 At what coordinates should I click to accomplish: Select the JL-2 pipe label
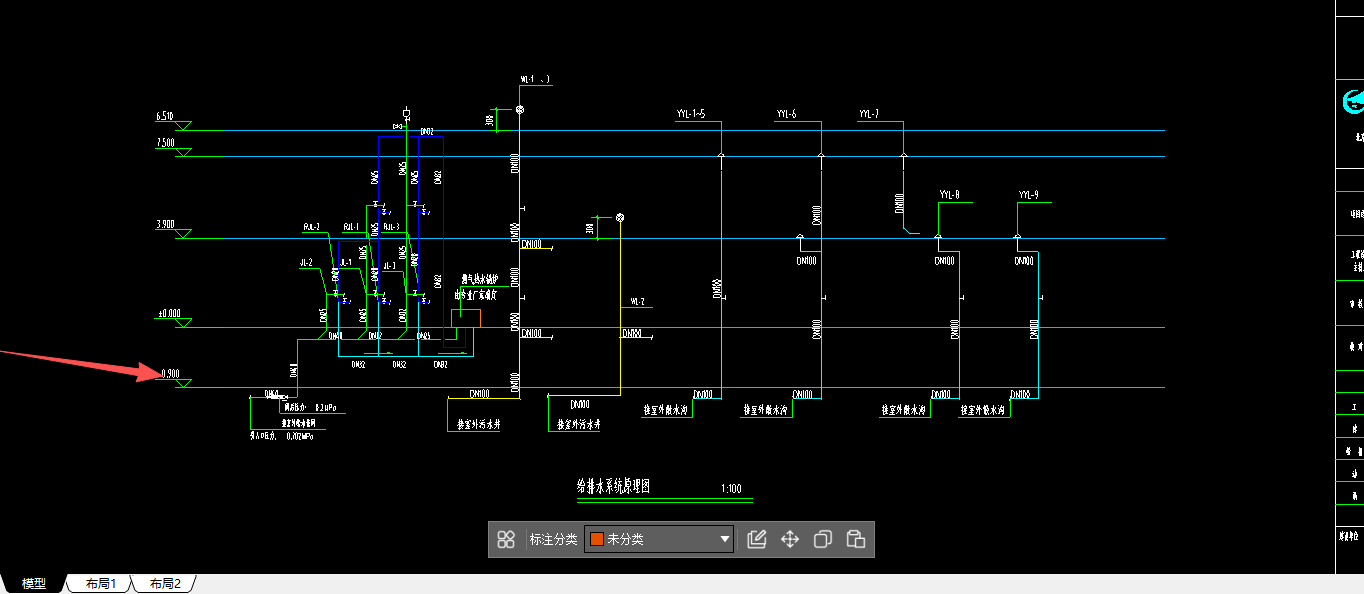click(306, 263)
